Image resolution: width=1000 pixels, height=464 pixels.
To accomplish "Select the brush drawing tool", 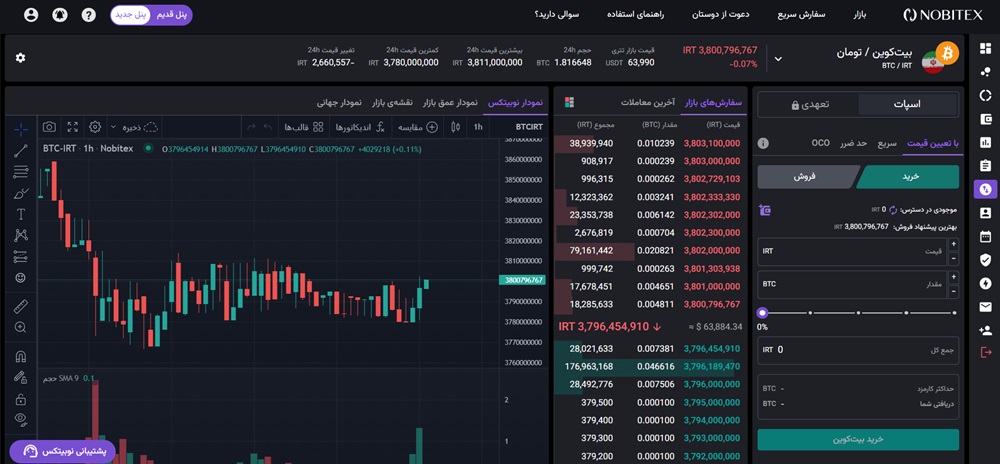I will click(x=20, y=193).
